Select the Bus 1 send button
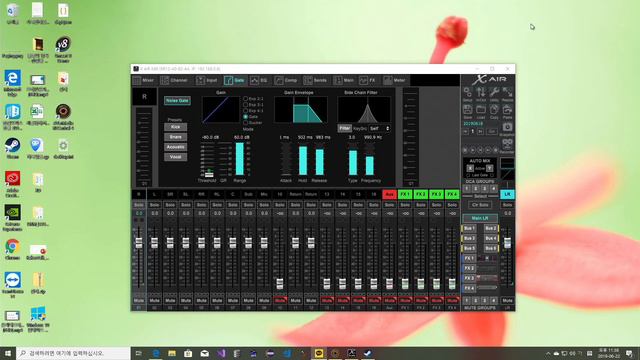The width and height of the screenshot is (640, 360). pyautogui.click(x=469, y=229)
